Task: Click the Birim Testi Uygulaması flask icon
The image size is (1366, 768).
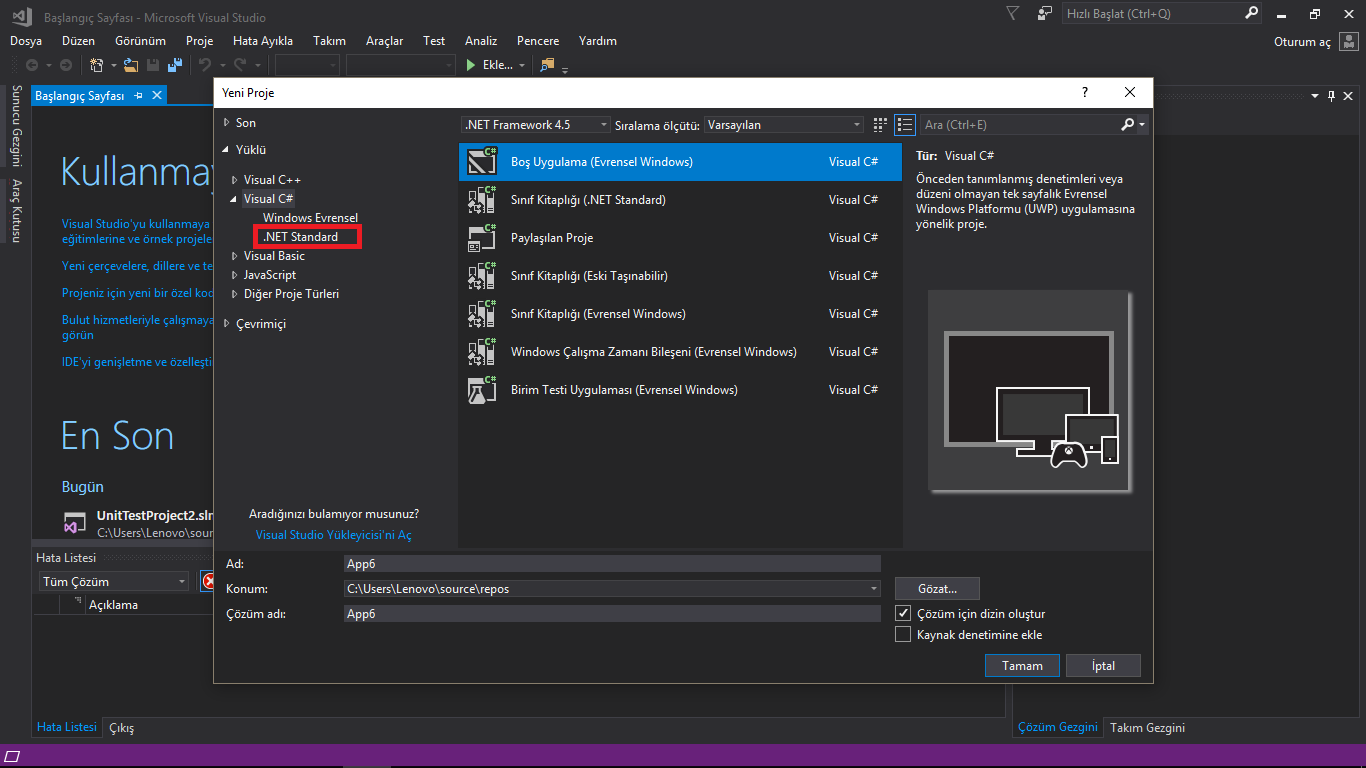Action: pos(482,389)
